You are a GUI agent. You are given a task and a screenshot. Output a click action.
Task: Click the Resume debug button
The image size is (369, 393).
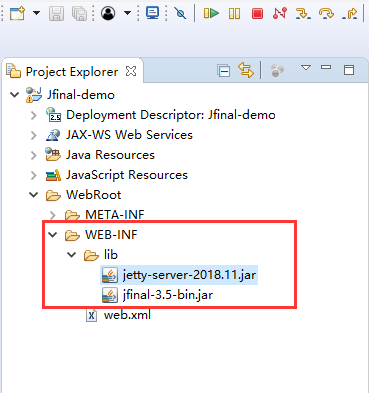pos(211,13)
